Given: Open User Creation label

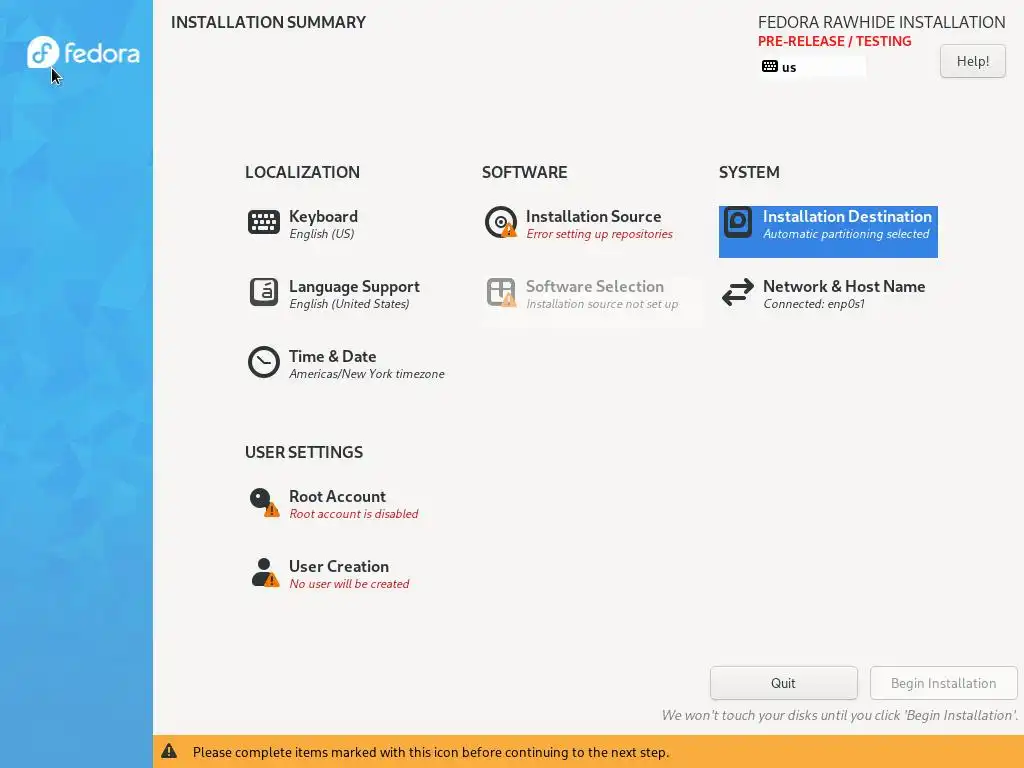Looking at the screenshot, I should tap(338, 566).
